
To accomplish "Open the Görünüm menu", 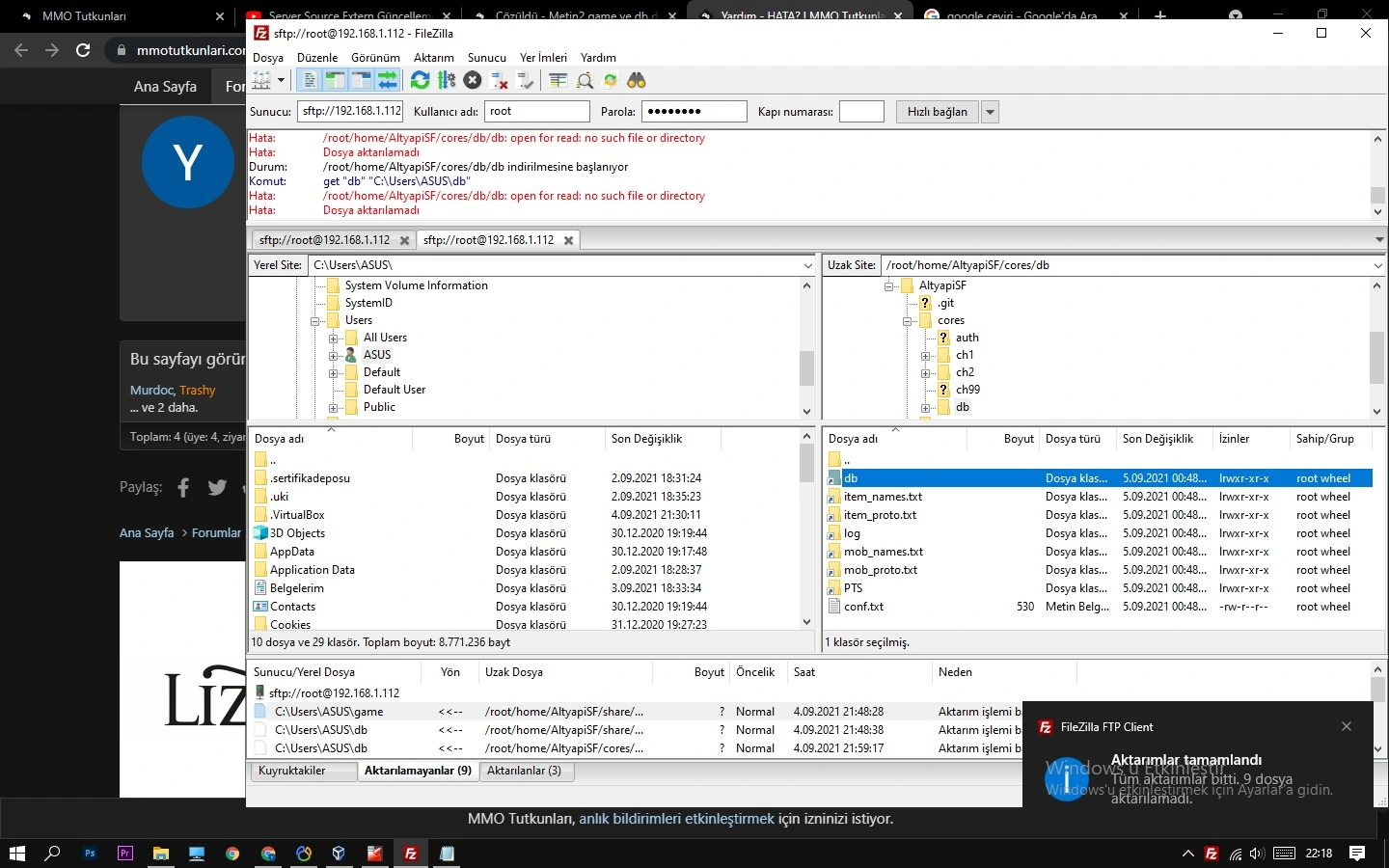I will coord(375,58).
